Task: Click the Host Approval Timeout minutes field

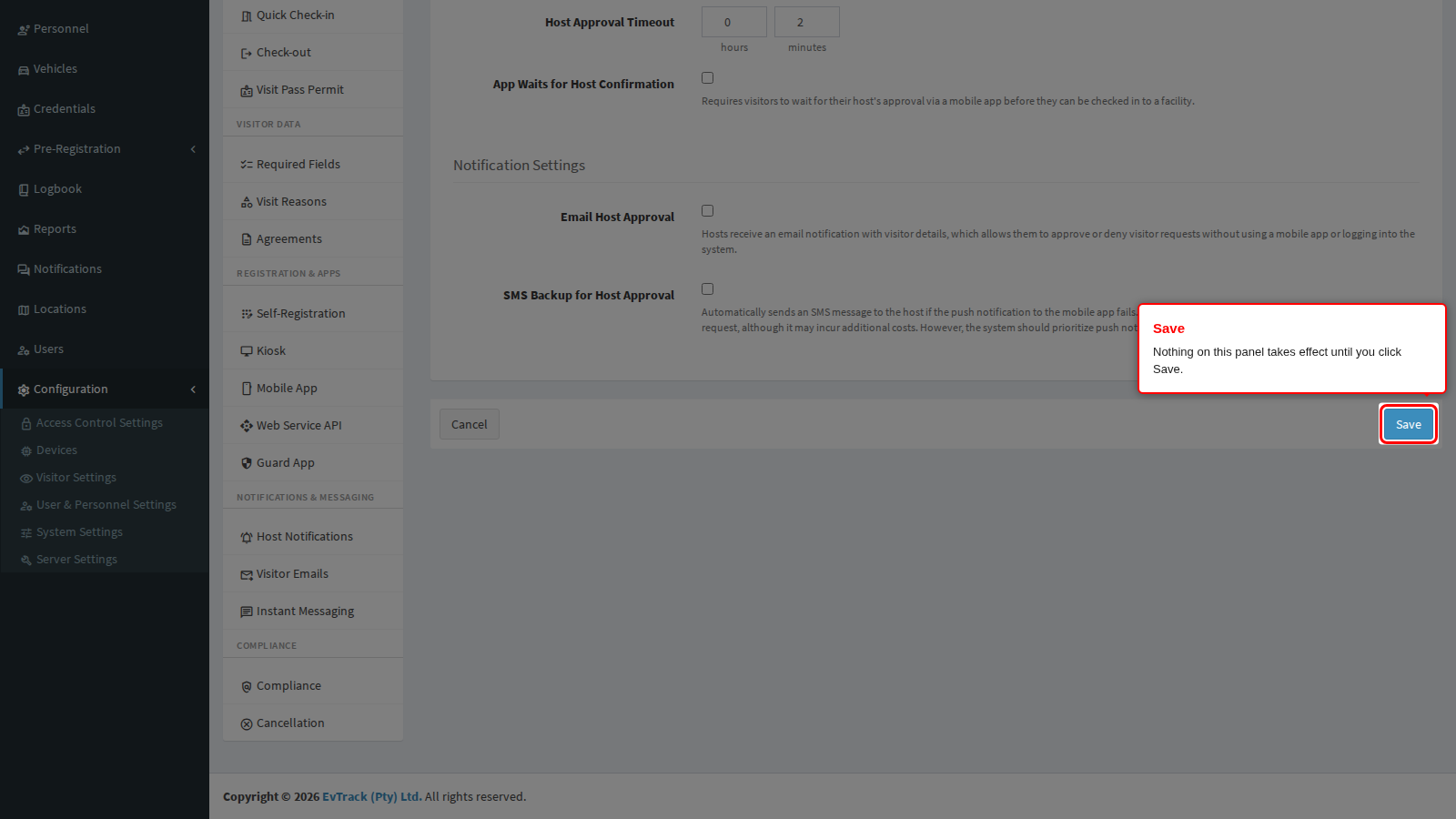Action: tap(807, 22)
